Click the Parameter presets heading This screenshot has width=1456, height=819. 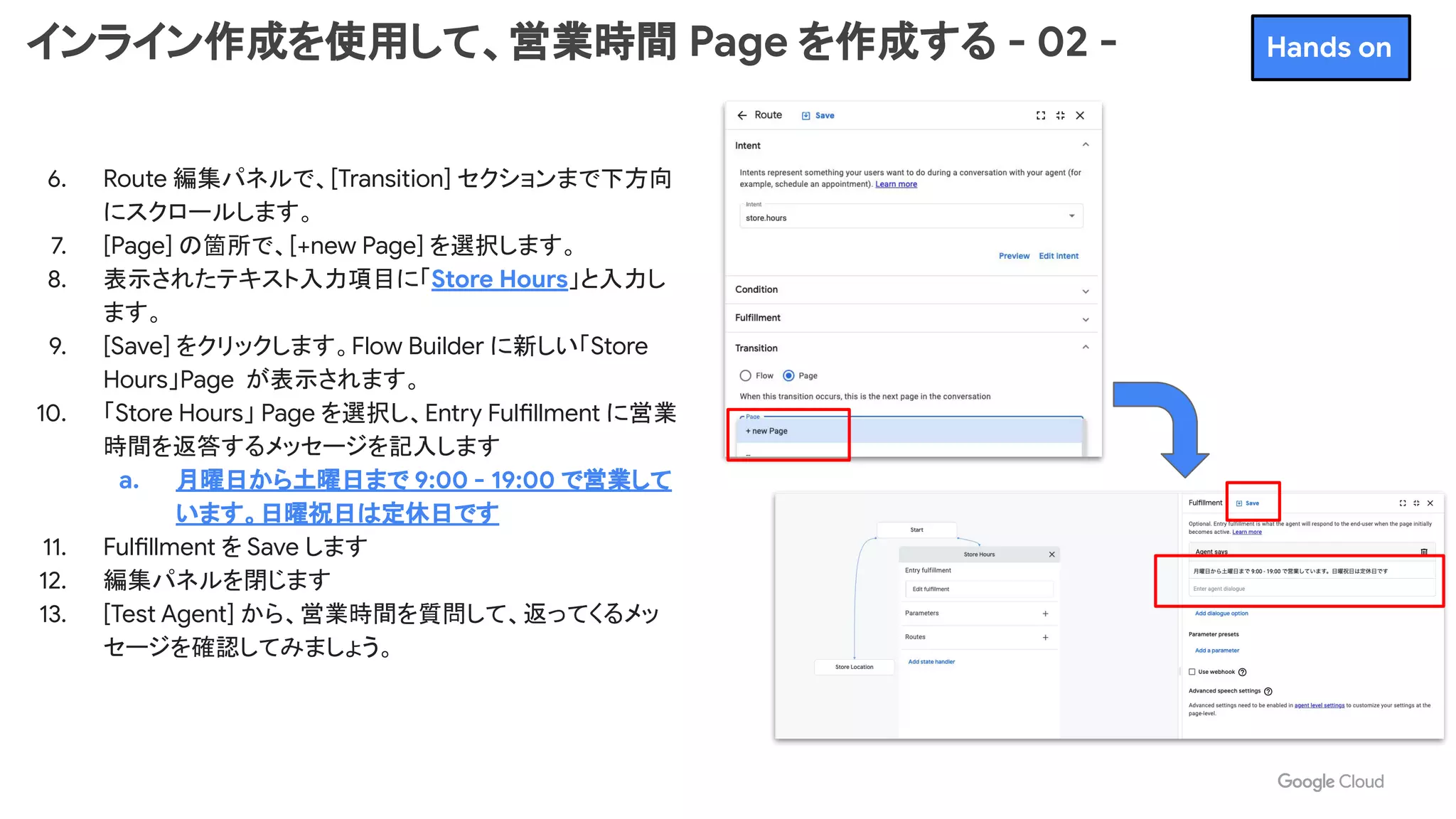(x=1214, y=634)
